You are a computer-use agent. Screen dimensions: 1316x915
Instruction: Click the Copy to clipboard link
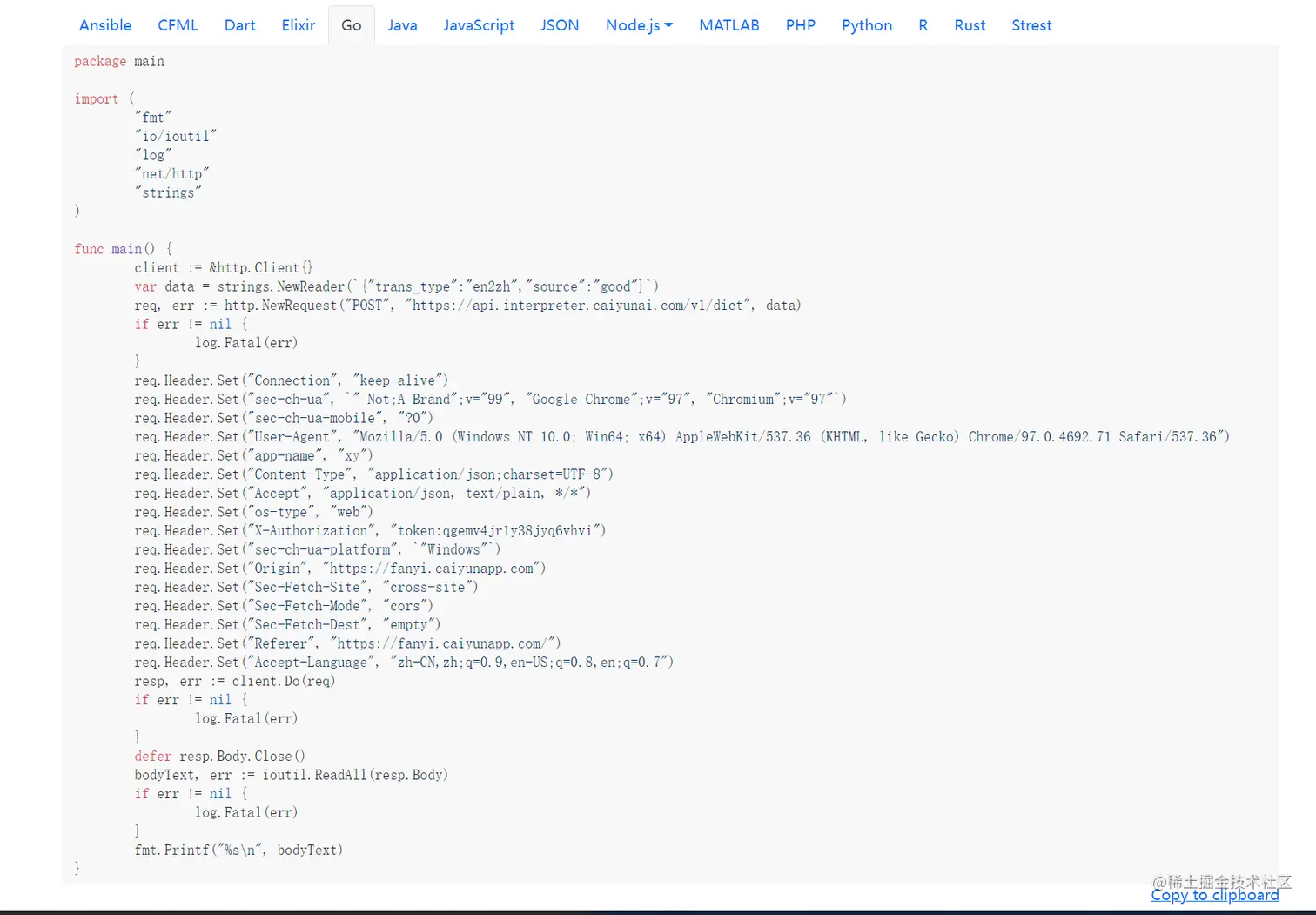[1215, 895]
